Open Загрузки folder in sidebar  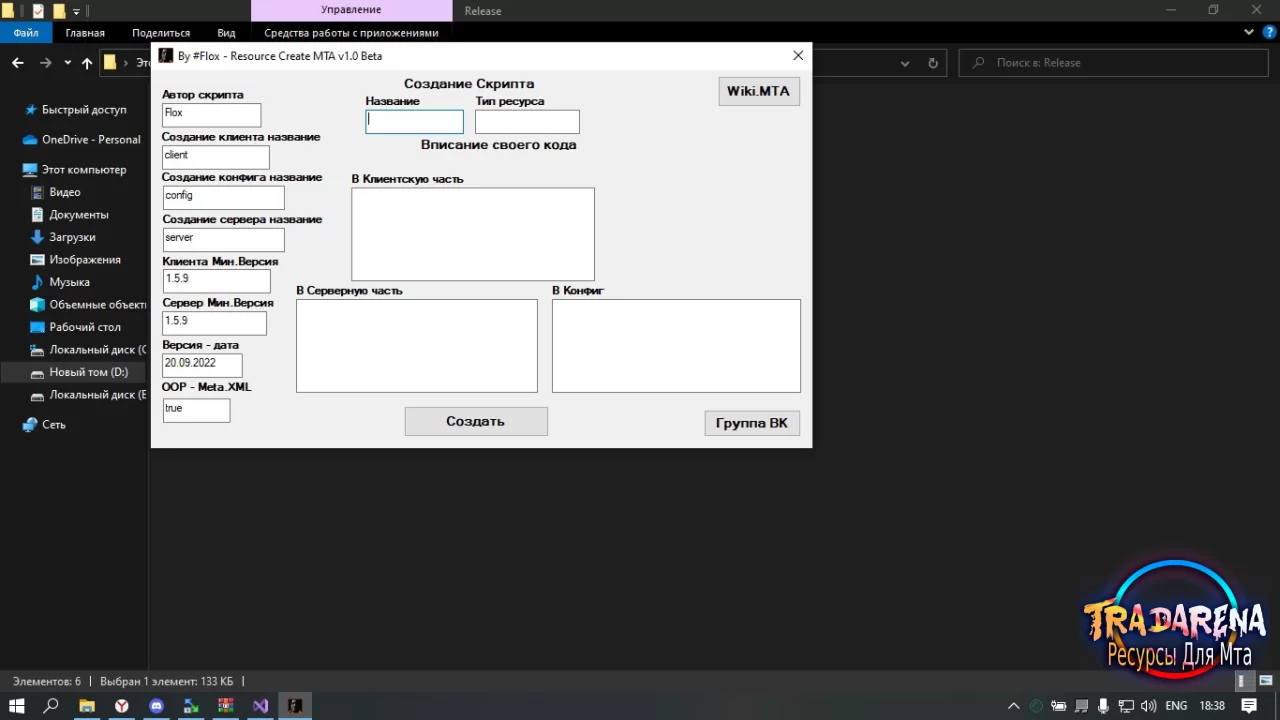click(72, 237)
